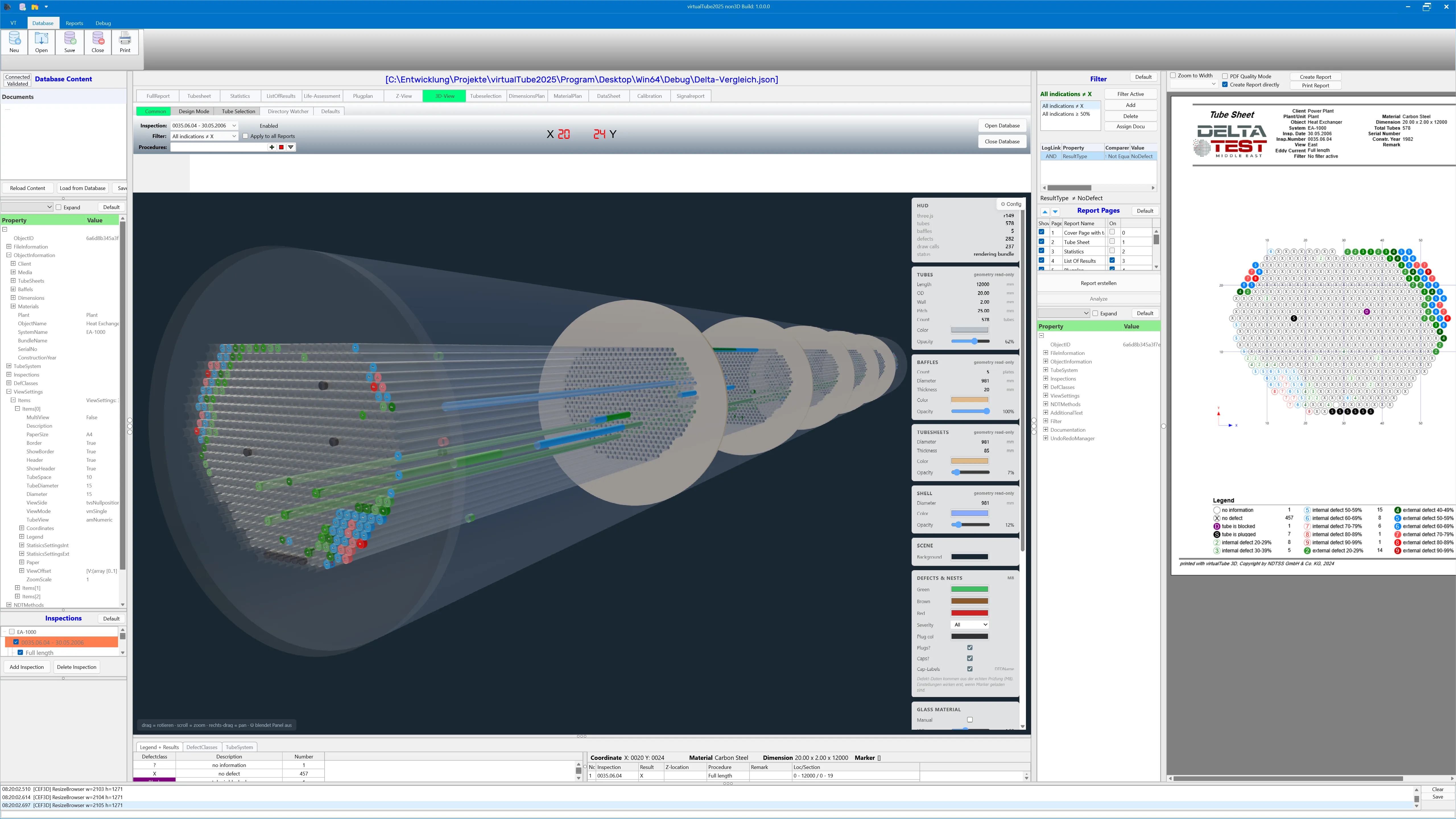Toggle Show checkbox for Tube Sheet page
The height and width of the screenshot is (819, 1456).
tap(1042, 241)
